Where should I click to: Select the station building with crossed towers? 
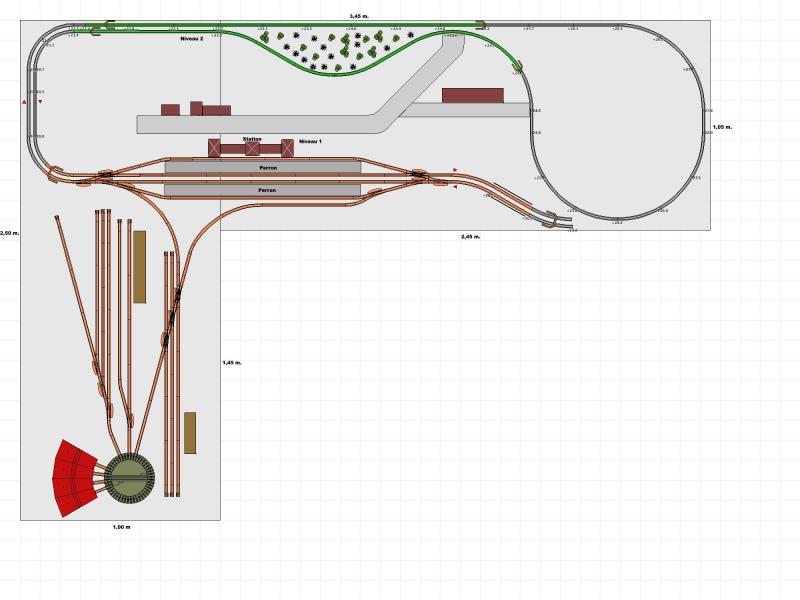(251, 148)
